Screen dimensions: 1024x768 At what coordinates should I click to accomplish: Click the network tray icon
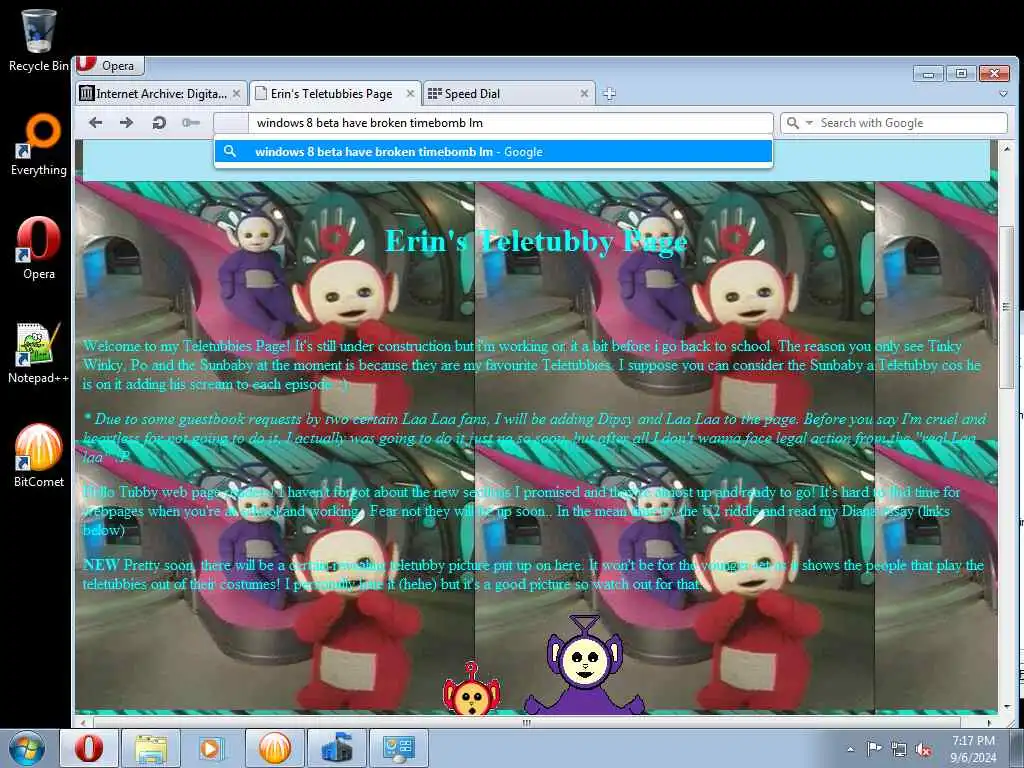[x=899, y=750]
